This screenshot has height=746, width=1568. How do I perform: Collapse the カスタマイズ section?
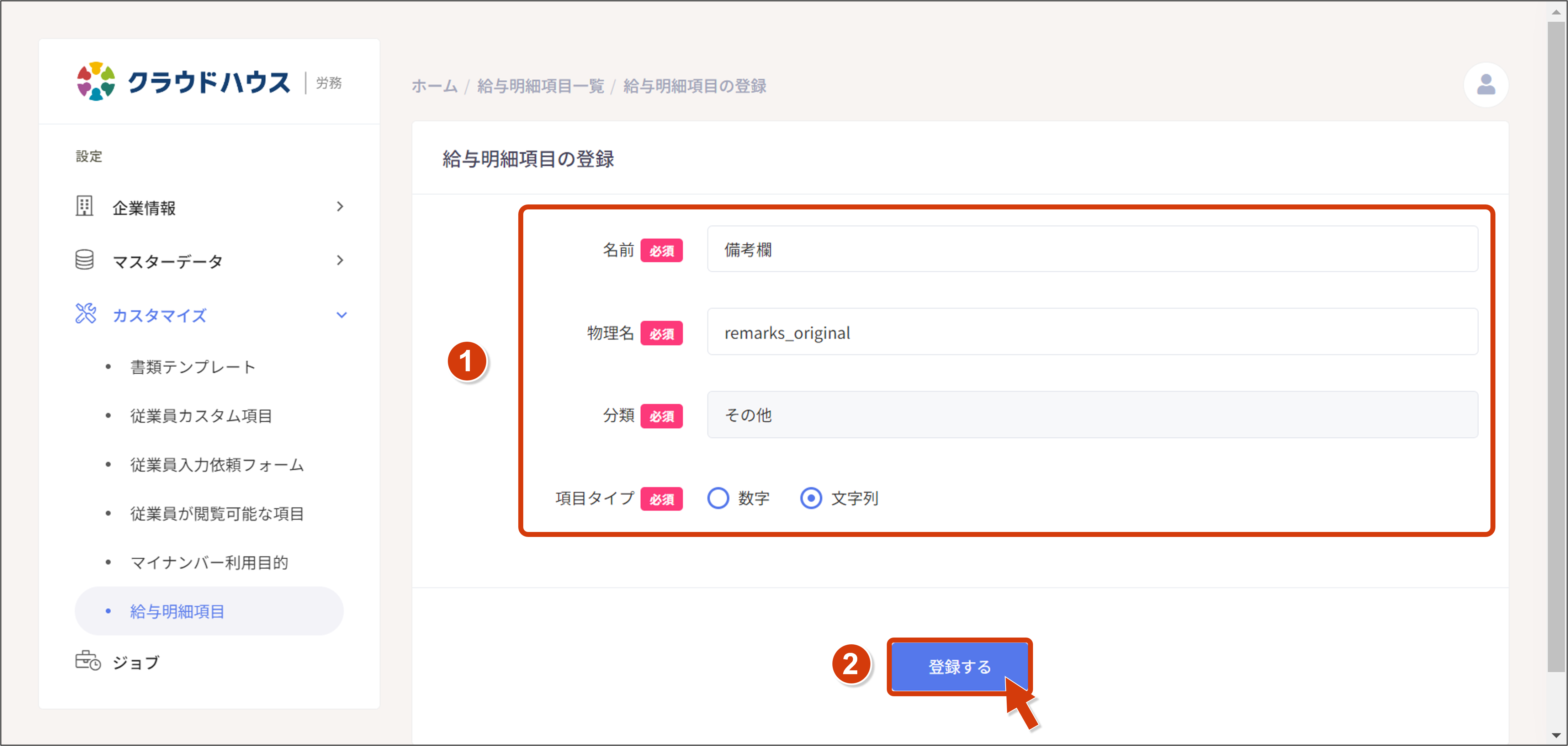click(x=342, y=315)
